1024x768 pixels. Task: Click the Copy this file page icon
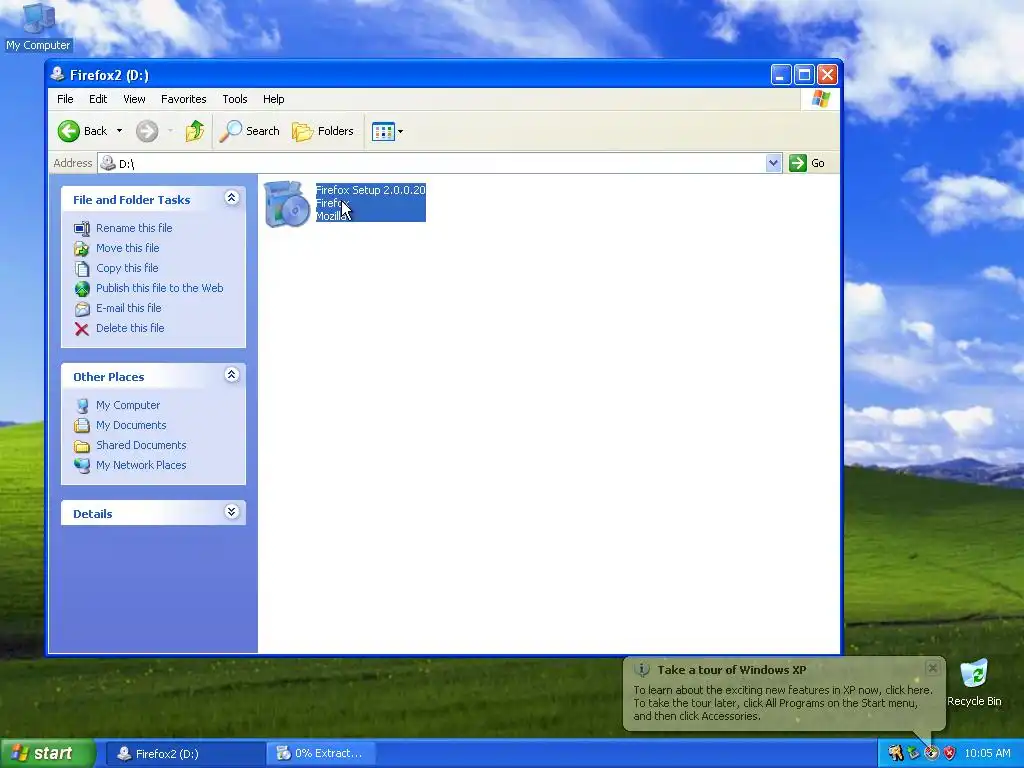point(82,269)
